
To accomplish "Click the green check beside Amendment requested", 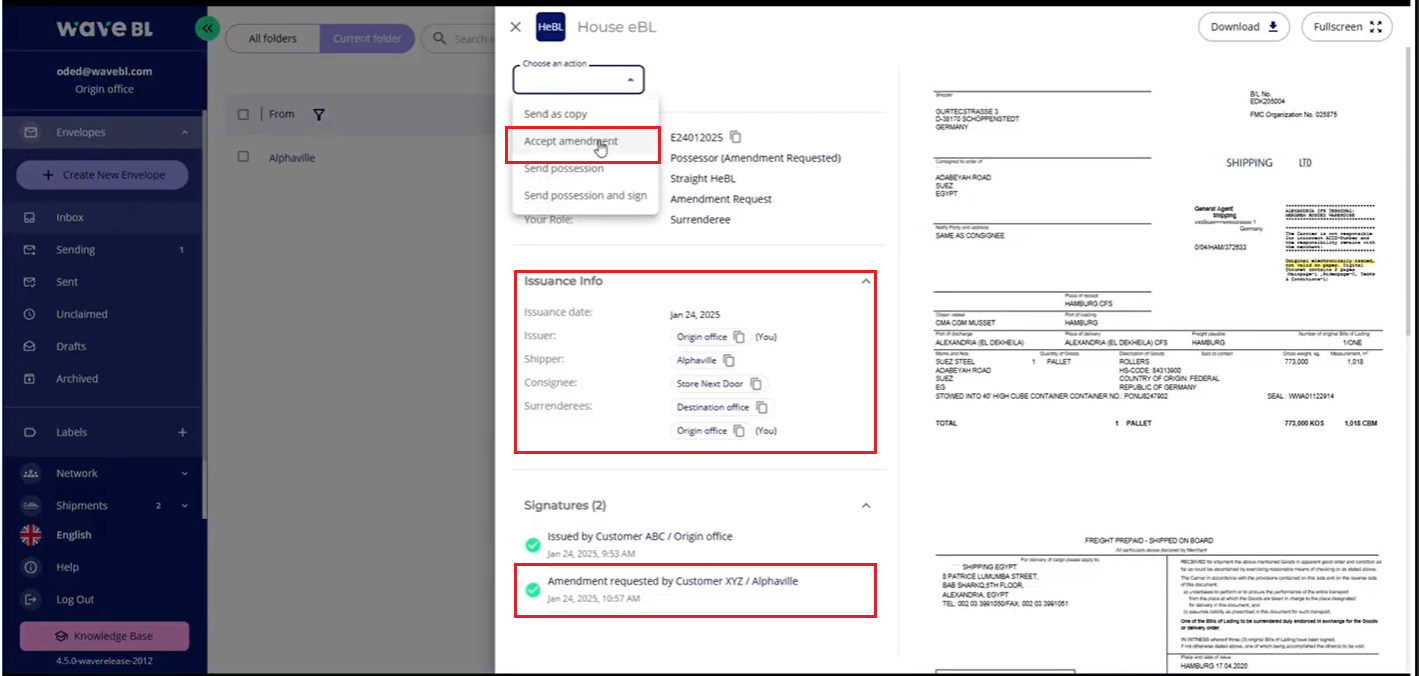I will tap(533, 589).
